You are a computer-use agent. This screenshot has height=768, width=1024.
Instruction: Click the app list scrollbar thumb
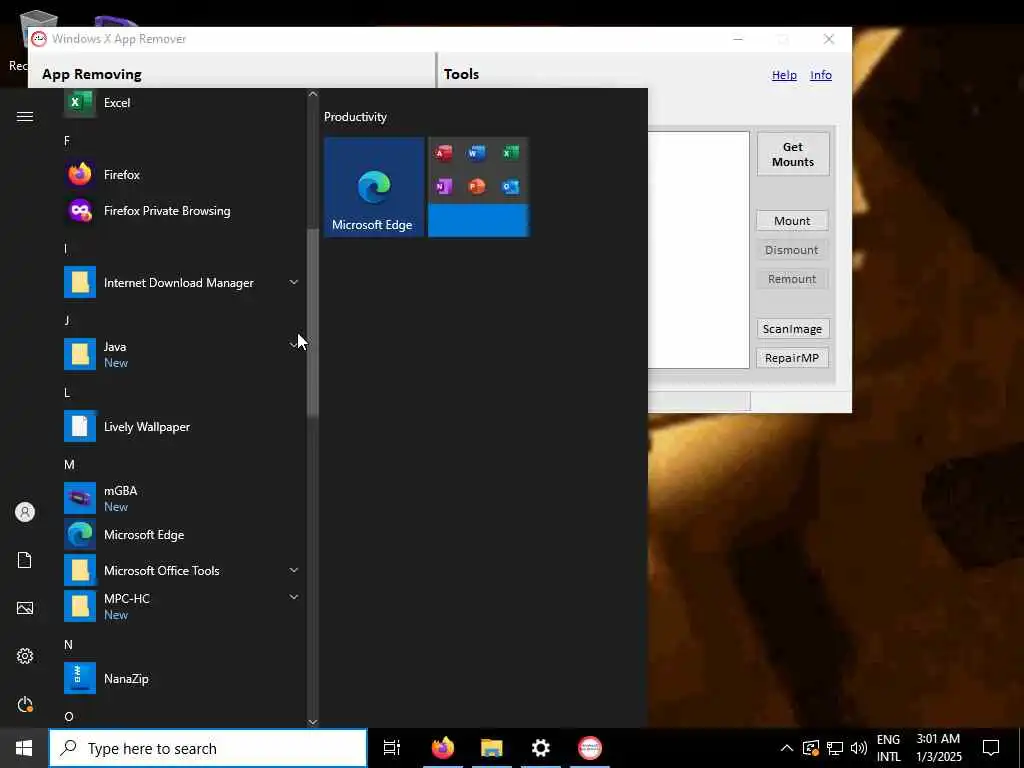[x=313, y=323]
